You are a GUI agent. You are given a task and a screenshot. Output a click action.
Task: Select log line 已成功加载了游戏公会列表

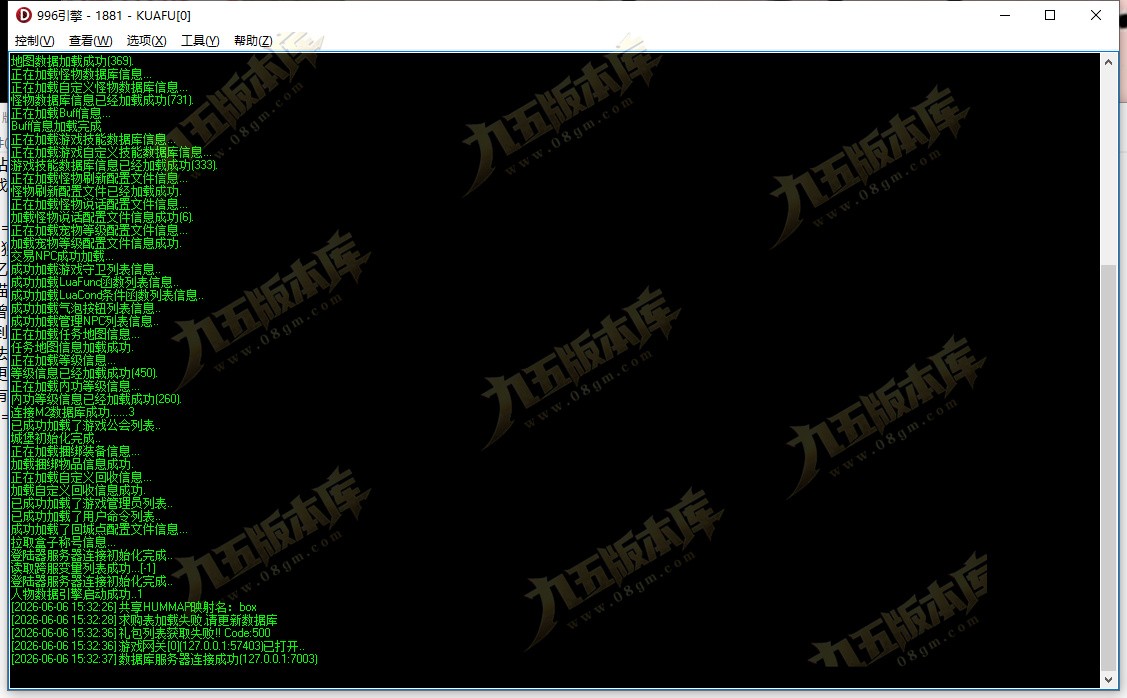pos(86,425)
